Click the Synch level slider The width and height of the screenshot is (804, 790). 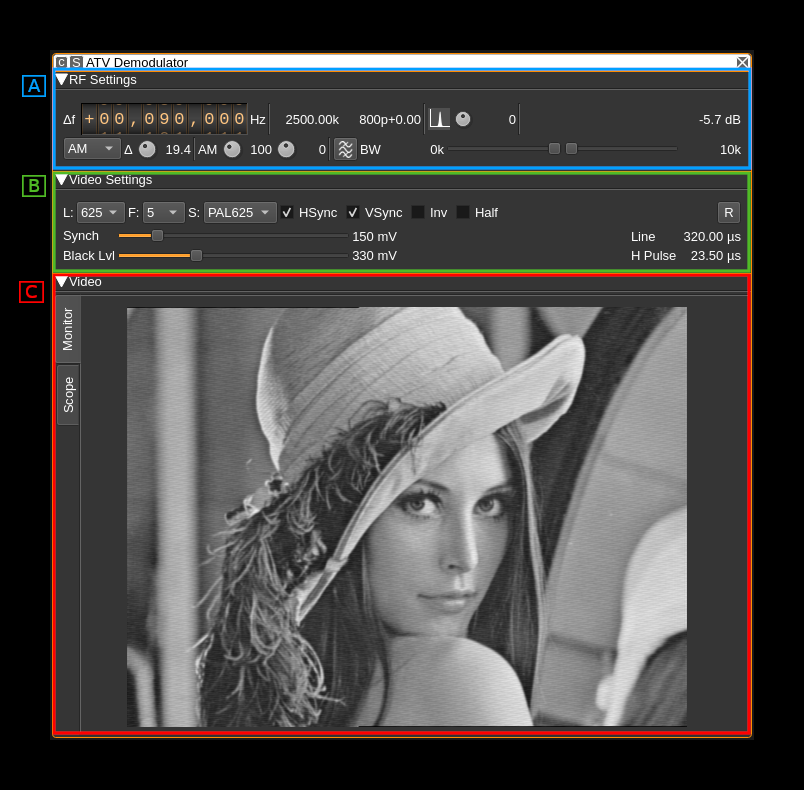[x=233, y=236]
